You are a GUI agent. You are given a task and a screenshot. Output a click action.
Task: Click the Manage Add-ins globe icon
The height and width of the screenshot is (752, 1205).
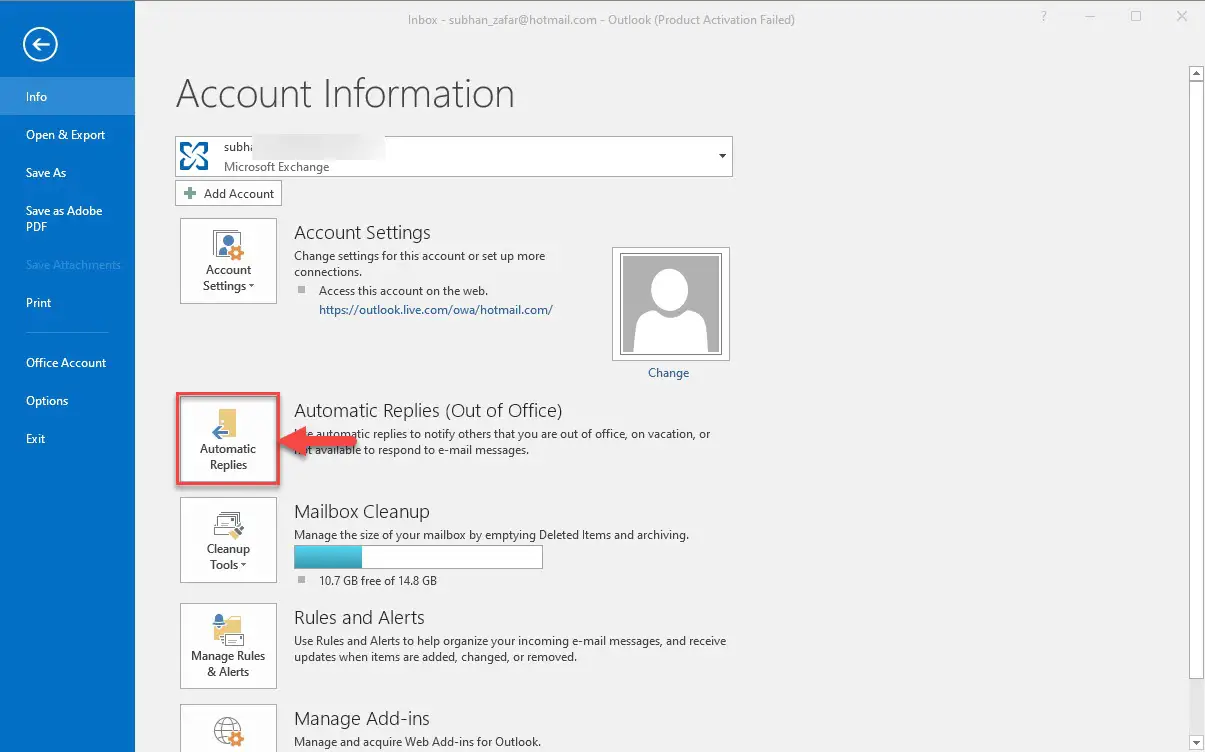pyautogui.click(x=228, y=730)
